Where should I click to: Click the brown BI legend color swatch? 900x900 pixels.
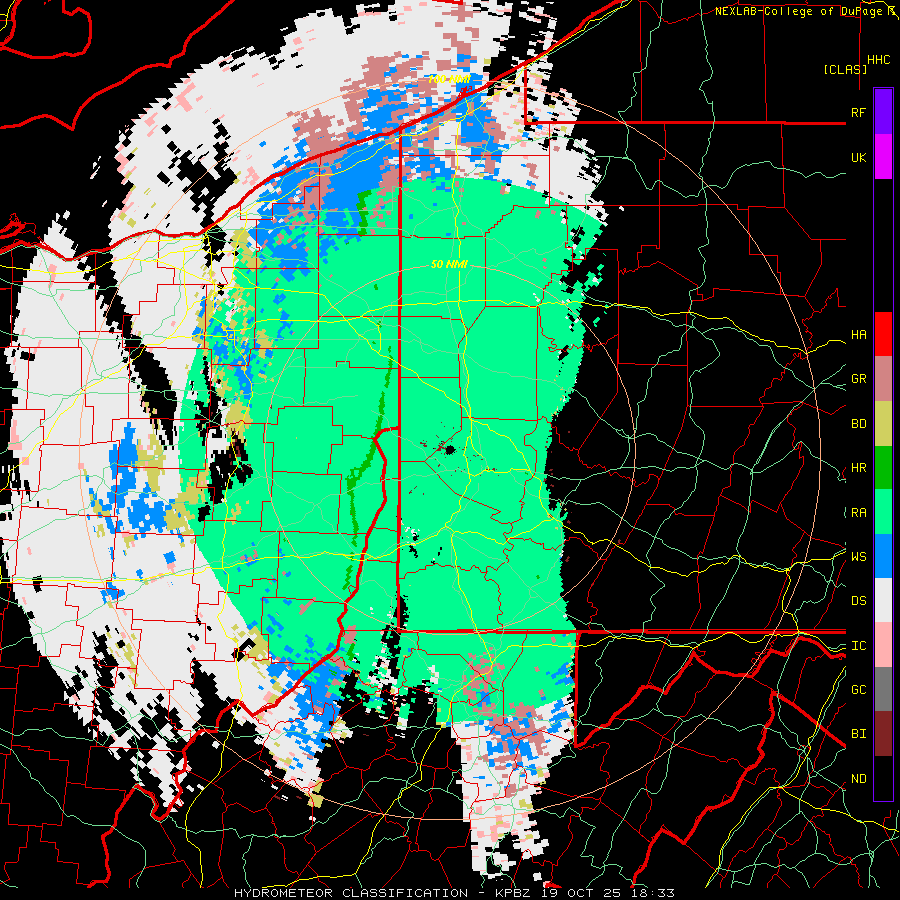pyautogui.click(x=883, y=734)
